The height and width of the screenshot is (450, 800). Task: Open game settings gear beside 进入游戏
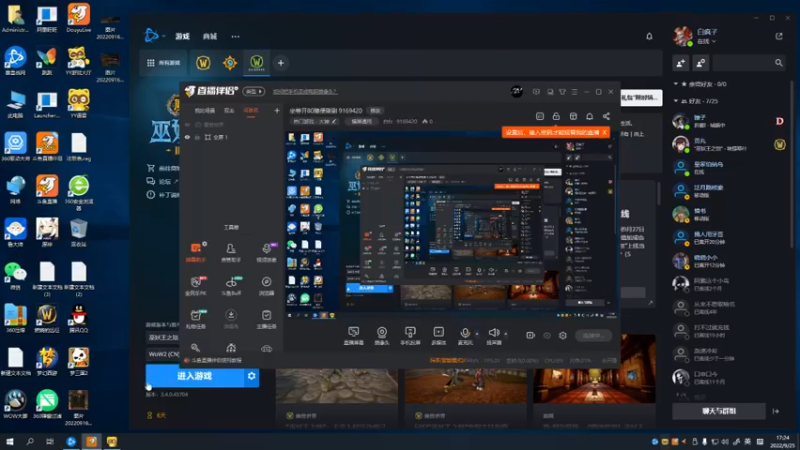coord(252,376)
